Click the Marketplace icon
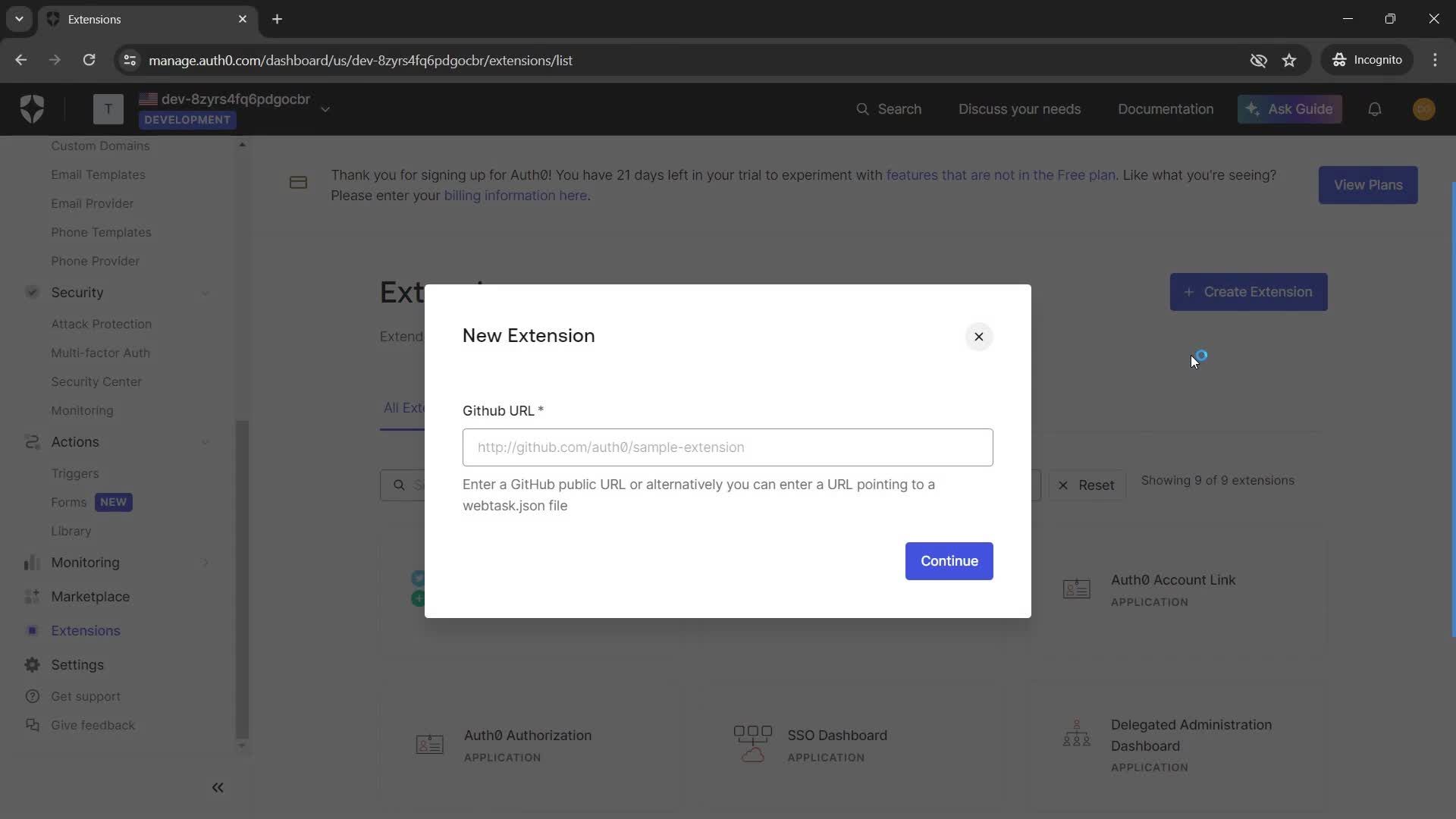Viewport: 1456px width, 819px height. [x=32, y=596]
